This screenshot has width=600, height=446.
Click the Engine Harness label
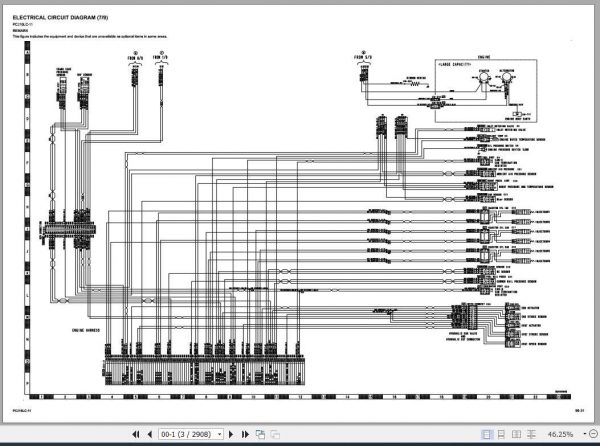86,330
